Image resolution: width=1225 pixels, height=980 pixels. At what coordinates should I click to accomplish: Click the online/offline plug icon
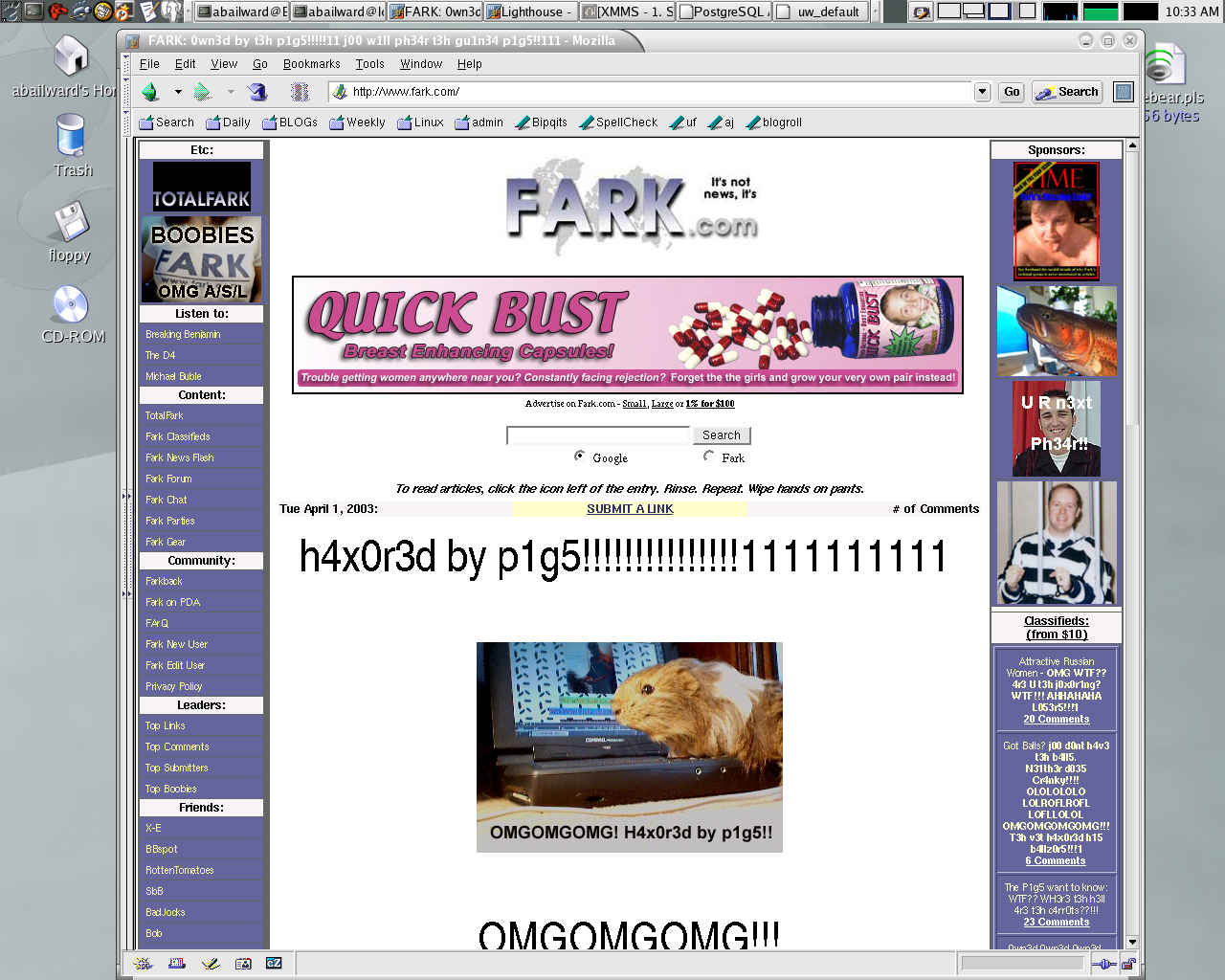click(x=1103, y=964)
